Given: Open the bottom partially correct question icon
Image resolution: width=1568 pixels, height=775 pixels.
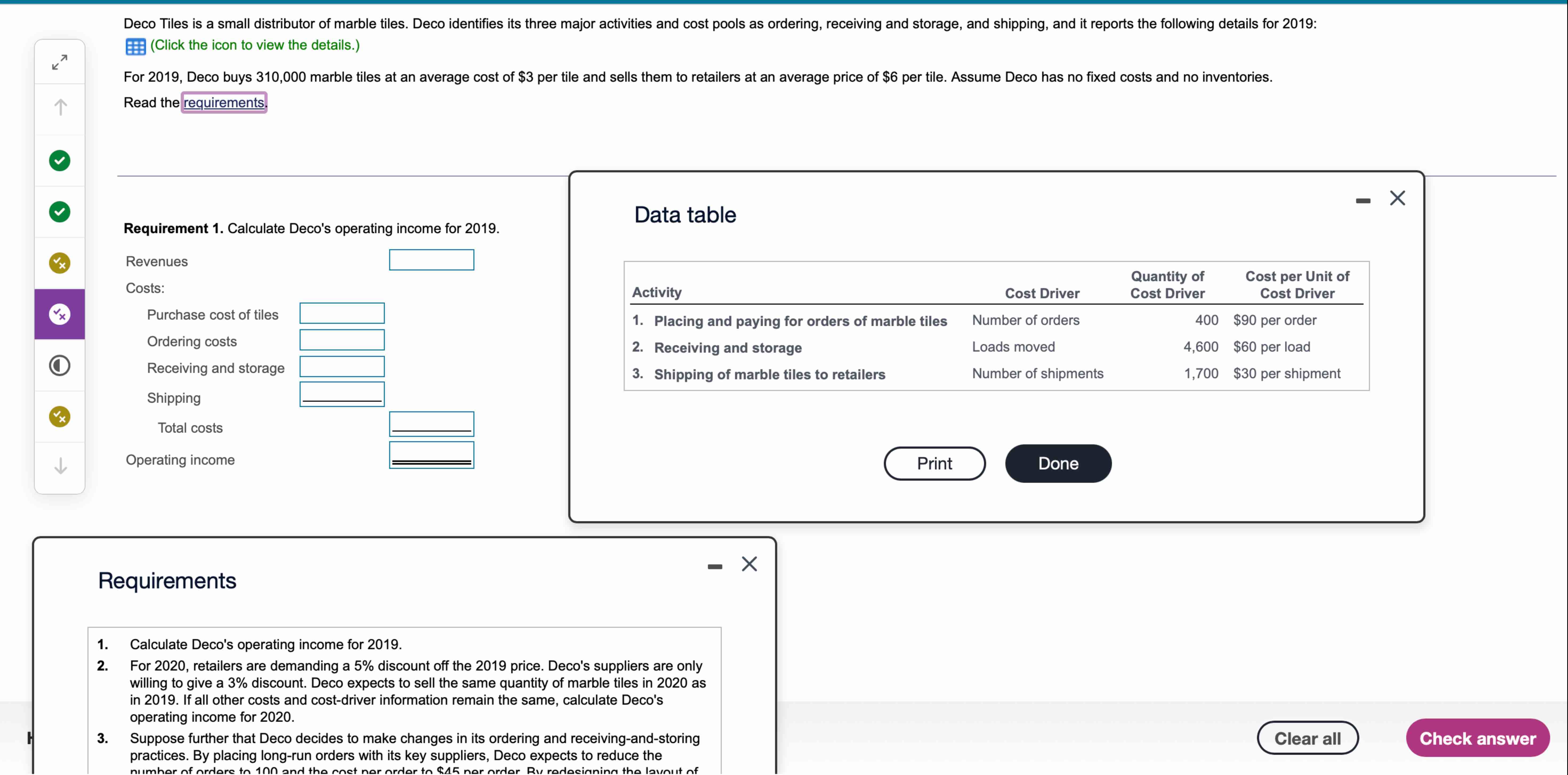Looking at the screenshot, I should (60, 417).
